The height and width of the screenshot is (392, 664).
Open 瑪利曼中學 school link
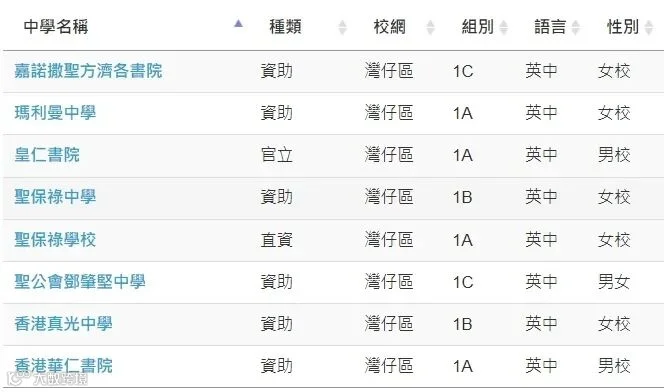[55, 113]
